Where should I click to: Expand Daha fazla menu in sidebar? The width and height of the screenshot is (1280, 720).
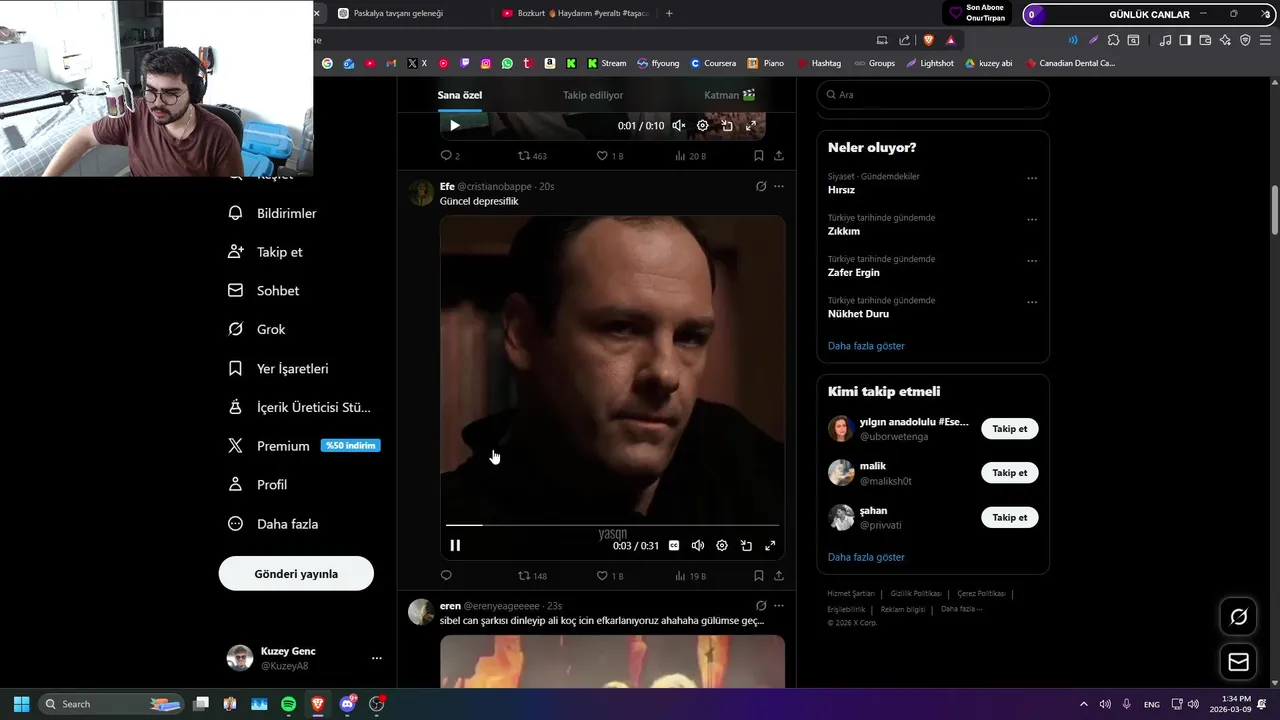[x=273, y=524]
